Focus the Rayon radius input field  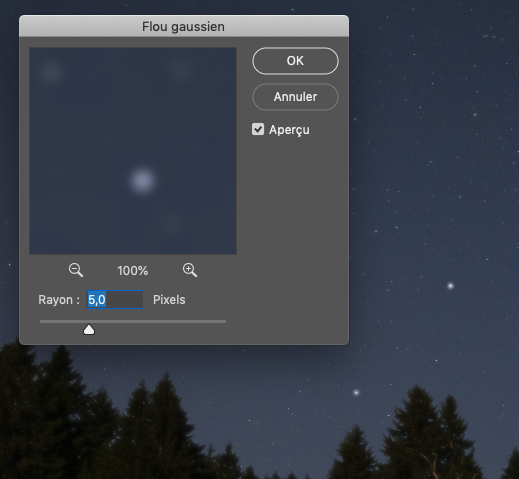click(x=115, y=300)
